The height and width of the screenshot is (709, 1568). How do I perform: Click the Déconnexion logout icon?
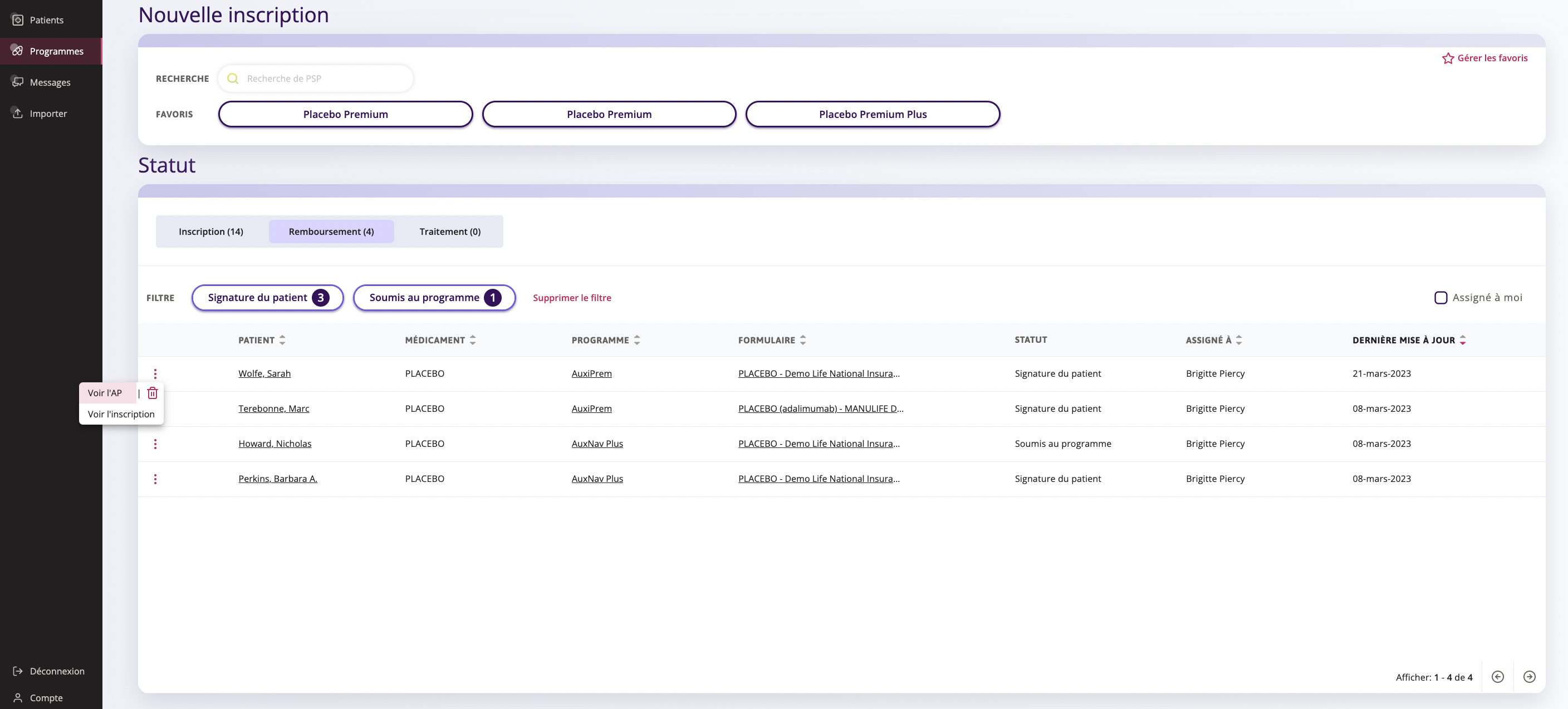(x=18, y=671)
